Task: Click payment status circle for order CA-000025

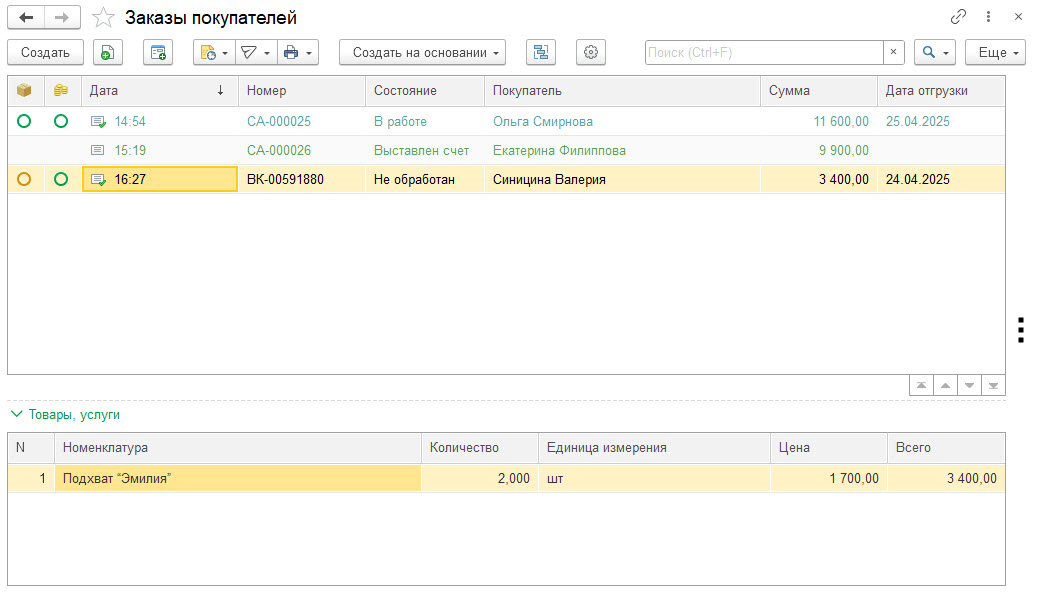Action: click(x=61, y=121)
